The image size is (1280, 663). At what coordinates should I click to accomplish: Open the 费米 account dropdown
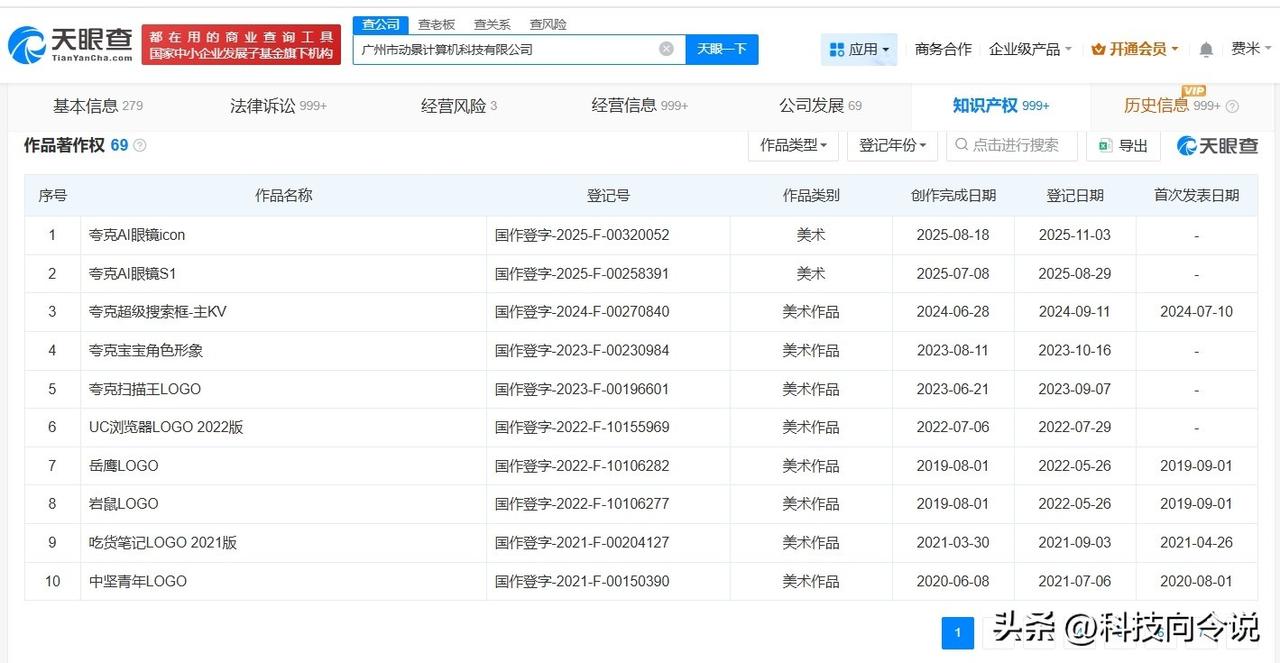pos(1250,49)
